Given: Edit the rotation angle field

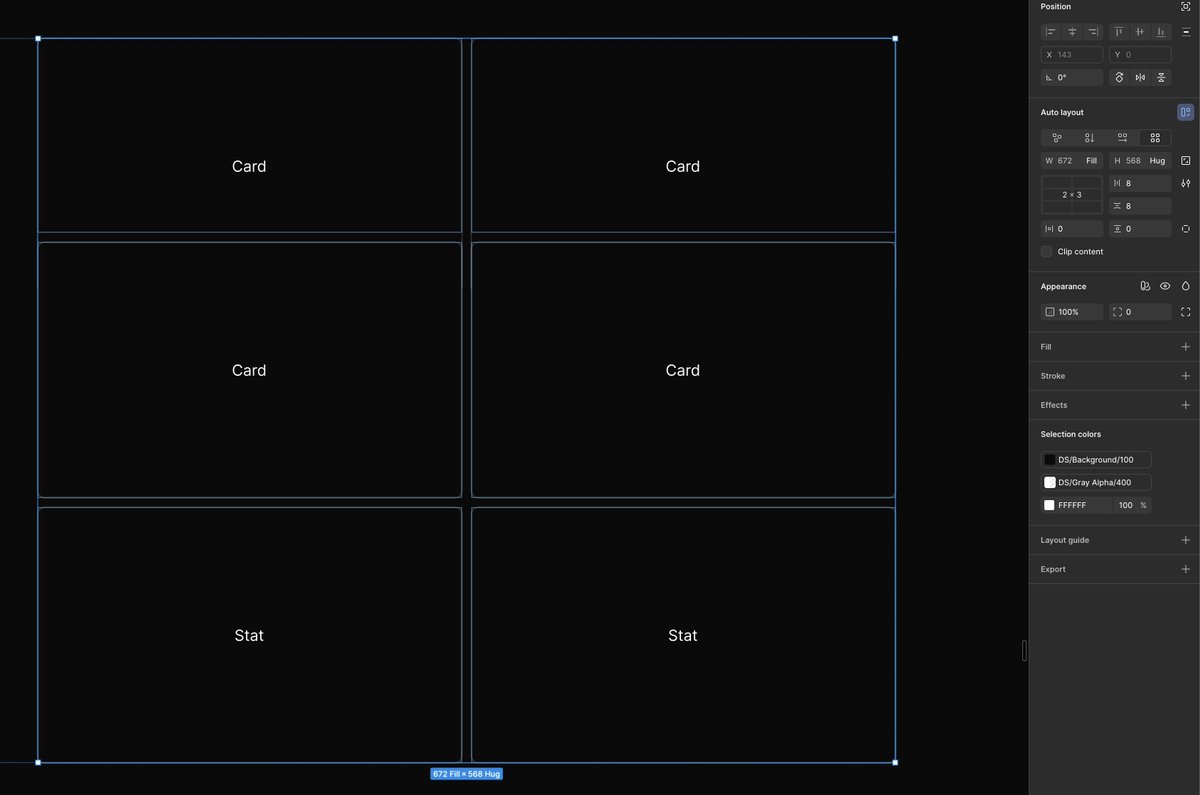Looking at the screenshot, I should coord(1072,77).
